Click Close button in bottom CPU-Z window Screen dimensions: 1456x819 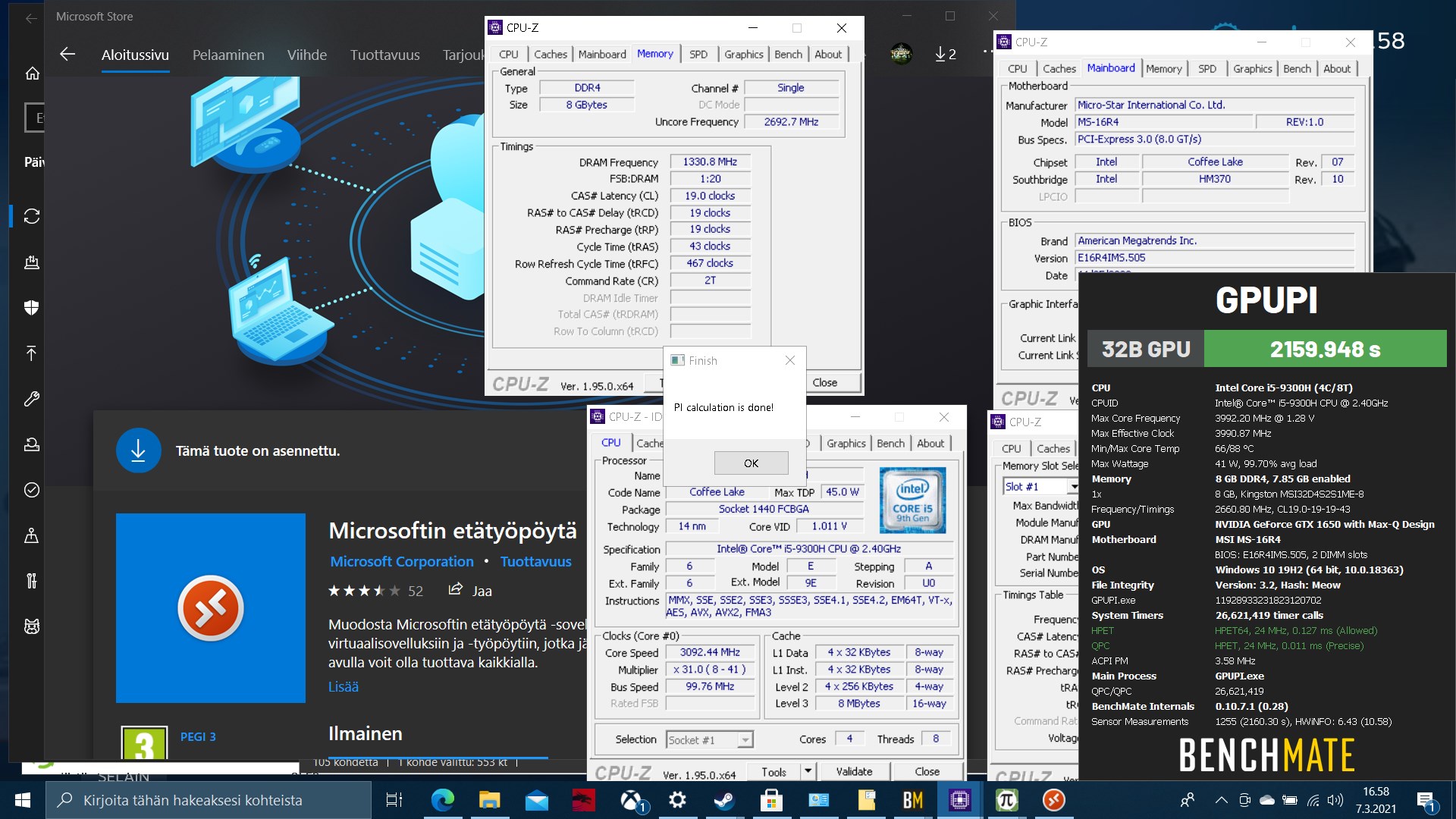point(927,771)
